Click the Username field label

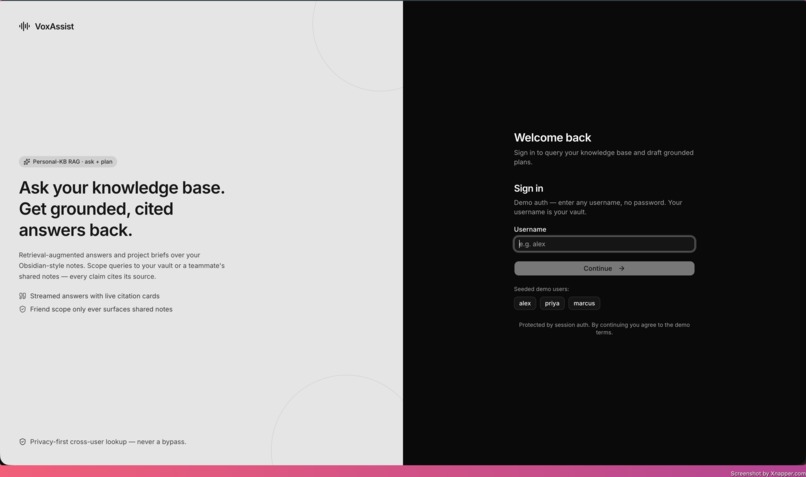(x=530, y=229)
